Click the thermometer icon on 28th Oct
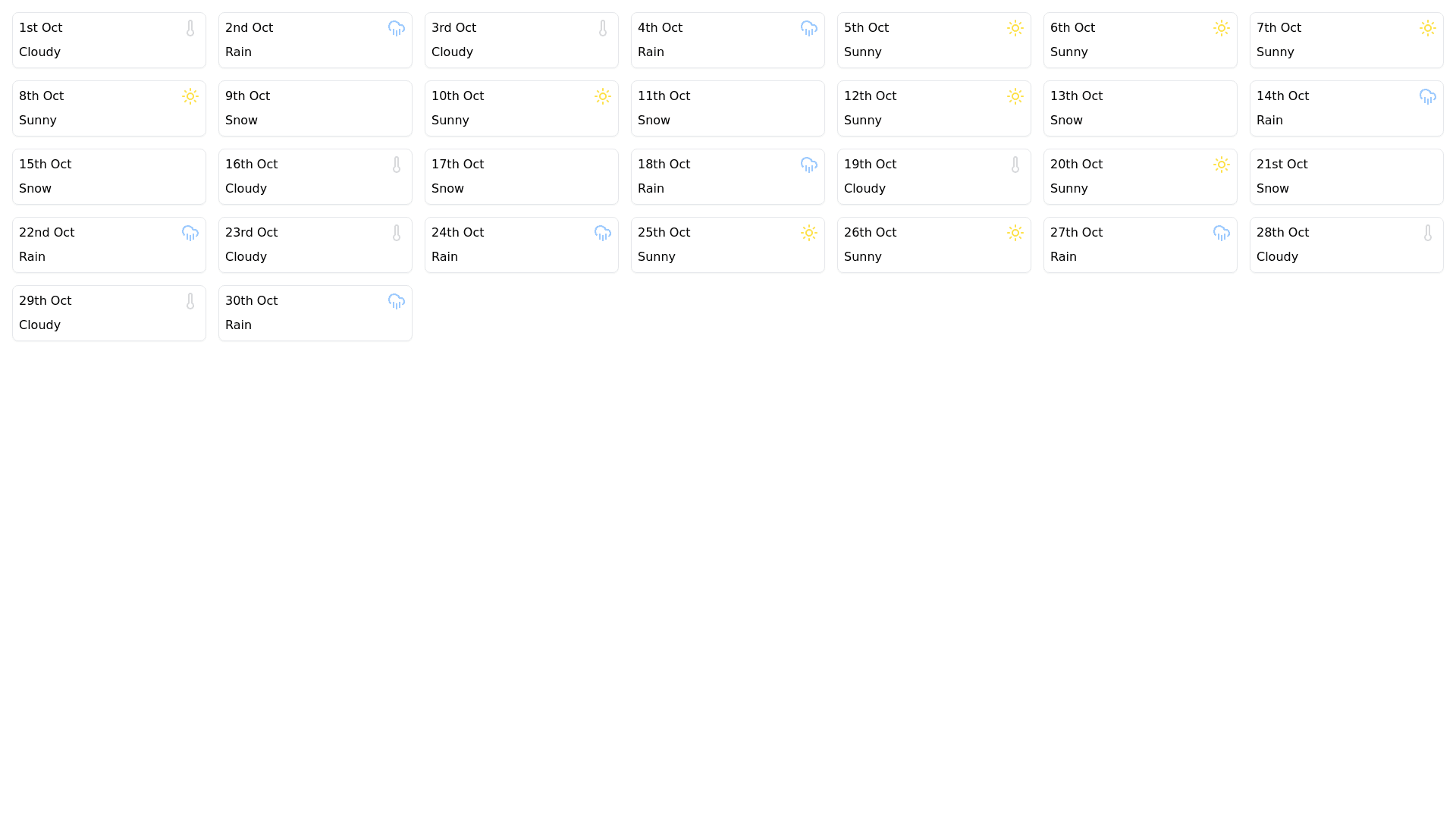Viewport: 1456px width, 819px height. click(x=1428, y=233)
